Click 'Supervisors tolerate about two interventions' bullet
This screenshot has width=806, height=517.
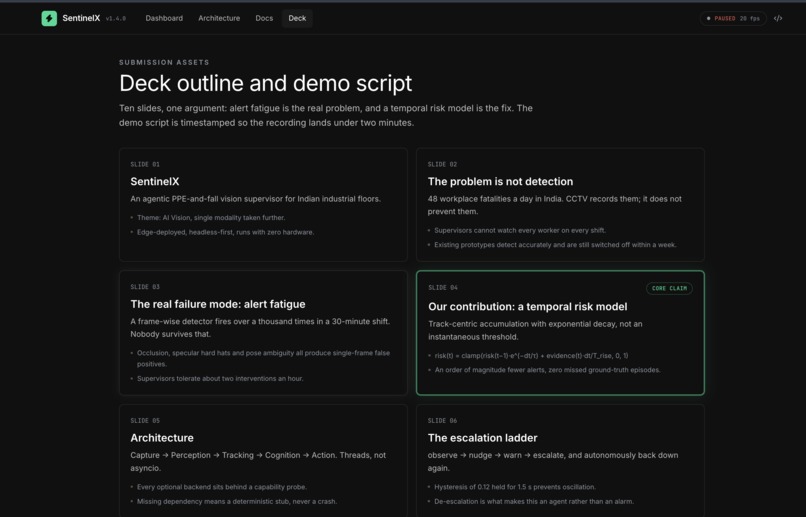pos(220,379)
